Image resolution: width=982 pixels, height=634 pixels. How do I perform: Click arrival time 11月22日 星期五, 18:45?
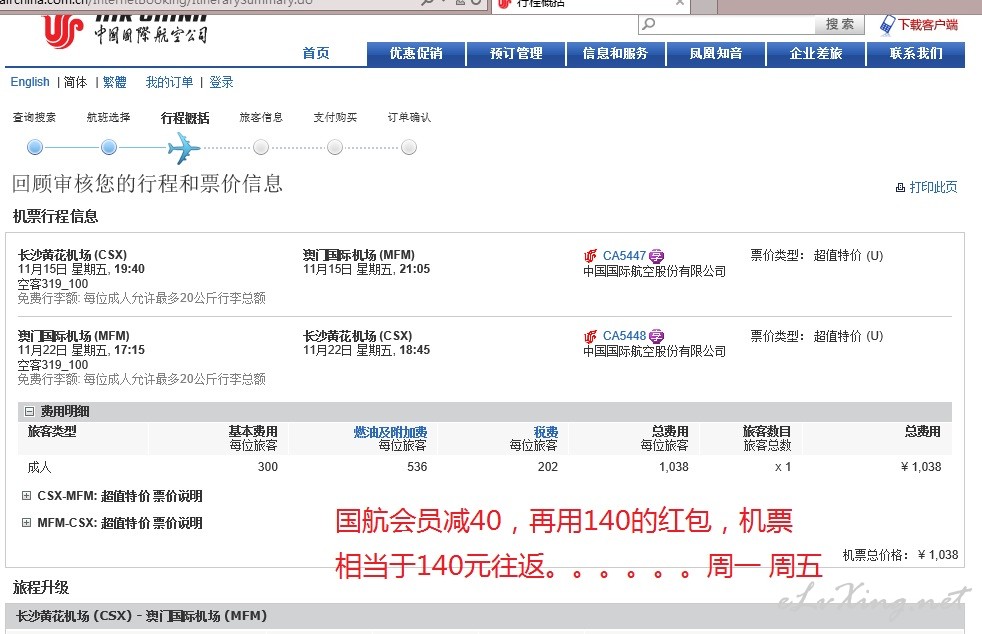click(x=366, y=350)
